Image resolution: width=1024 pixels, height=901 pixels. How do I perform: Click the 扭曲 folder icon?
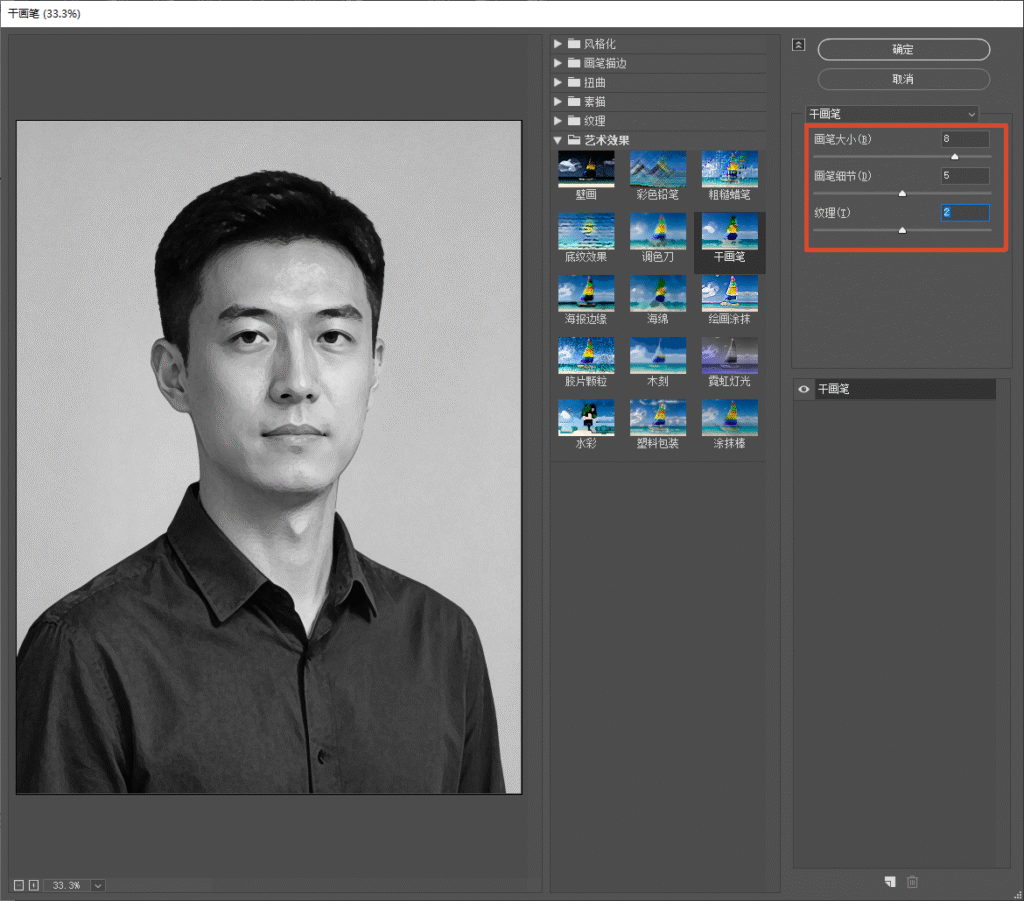pos(574,82)
